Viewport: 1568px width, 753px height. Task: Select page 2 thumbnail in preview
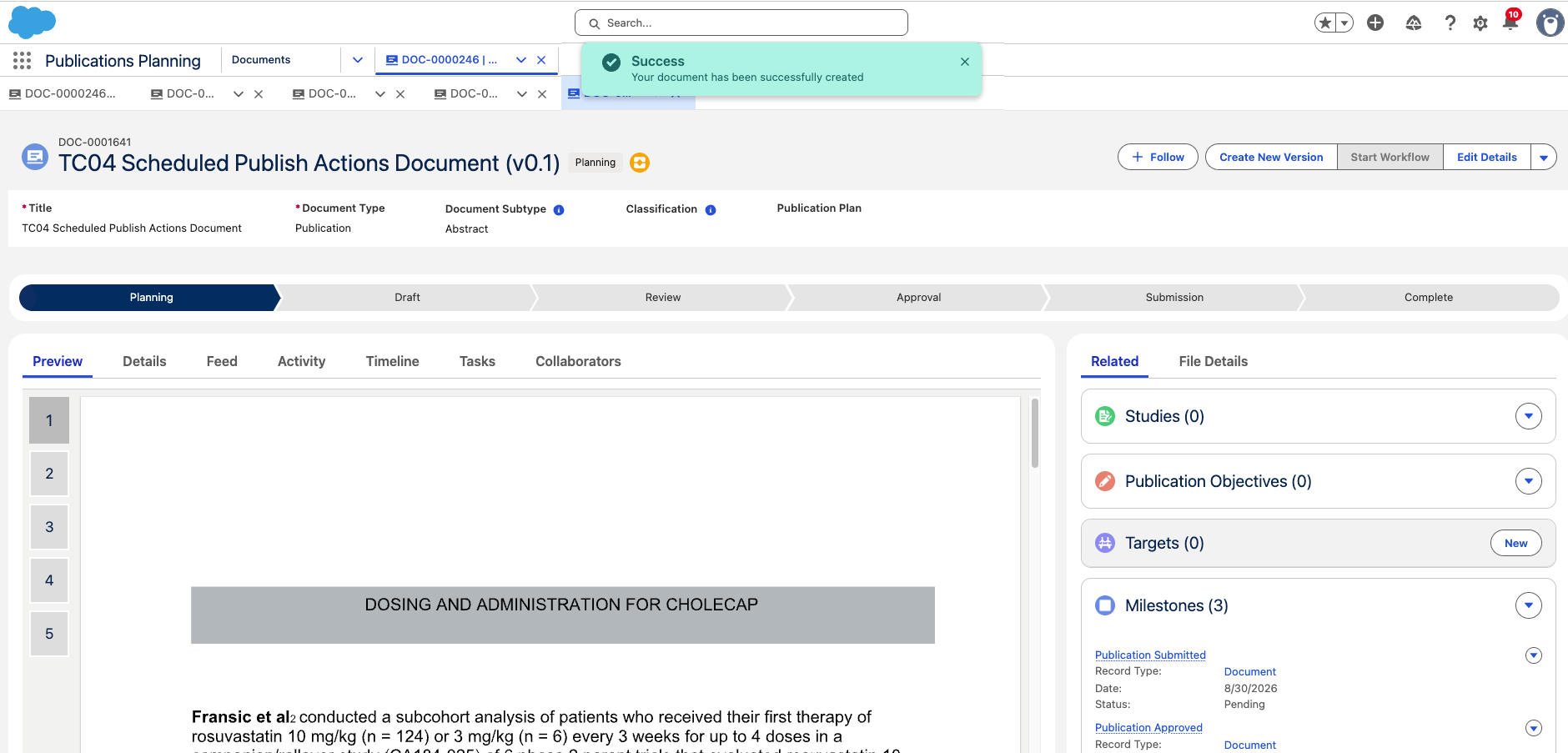pos(49,474)
